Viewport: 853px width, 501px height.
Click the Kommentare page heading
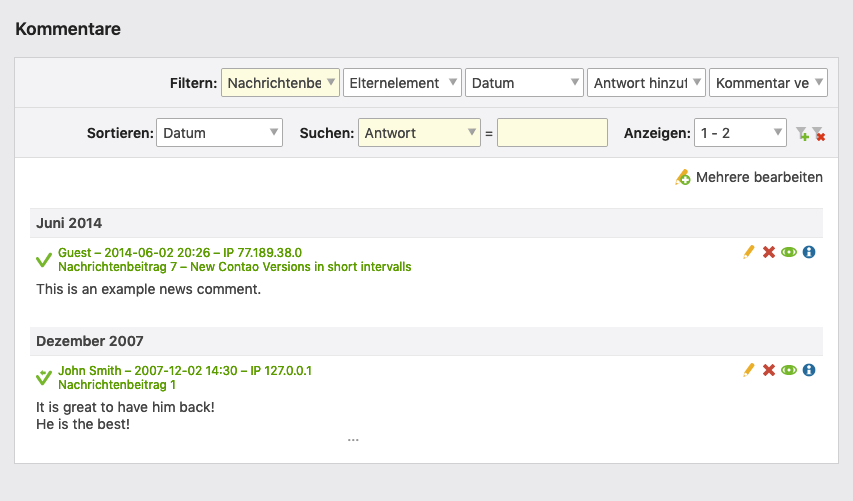point(68,29)
